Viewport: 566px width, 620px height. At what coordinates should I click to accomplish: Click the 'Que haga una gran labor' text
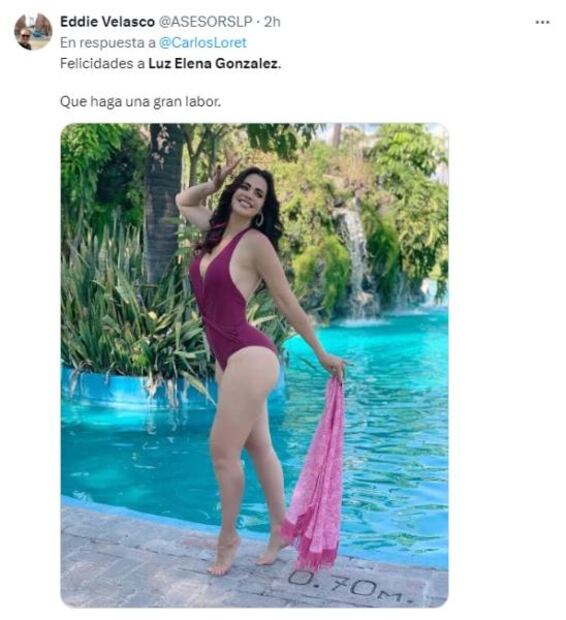click(140, 102)
